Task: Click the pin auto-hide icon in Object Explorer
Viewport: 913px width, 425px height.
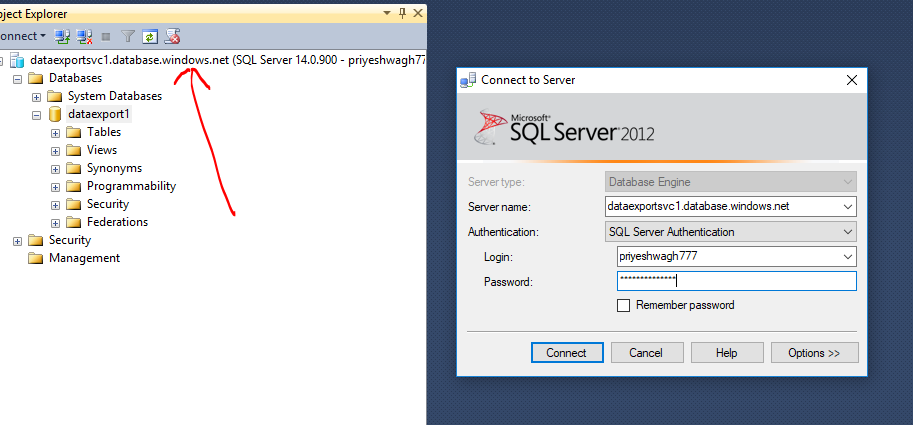Action: tap(402, 13)
